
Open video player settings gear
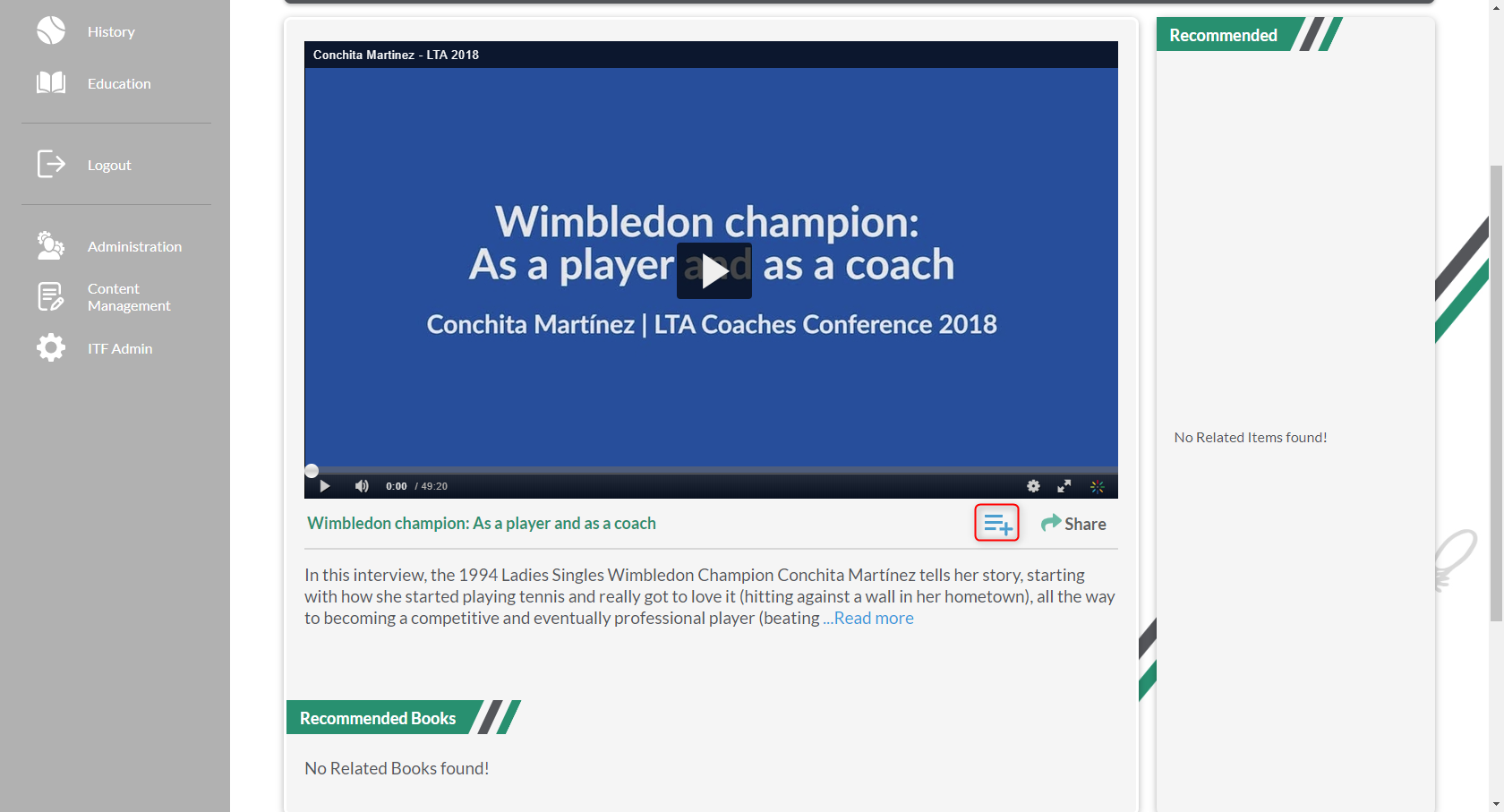click(x=1033, y=486)
